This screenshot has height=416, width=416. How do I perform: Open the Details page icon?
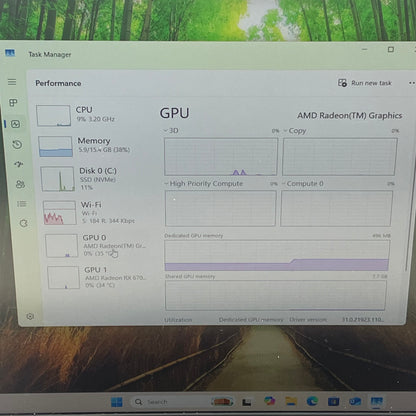tap(22, 204)
